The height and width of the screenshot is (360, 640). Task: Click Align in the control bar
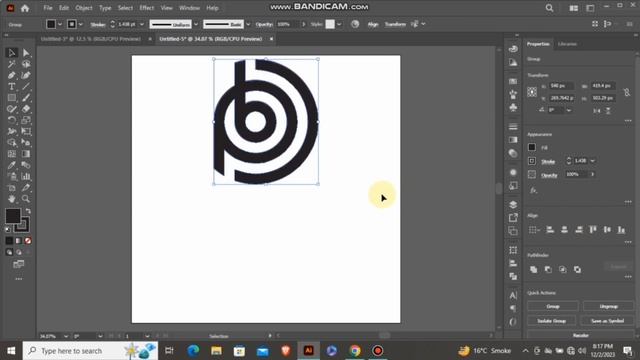[x=373, y=24]
